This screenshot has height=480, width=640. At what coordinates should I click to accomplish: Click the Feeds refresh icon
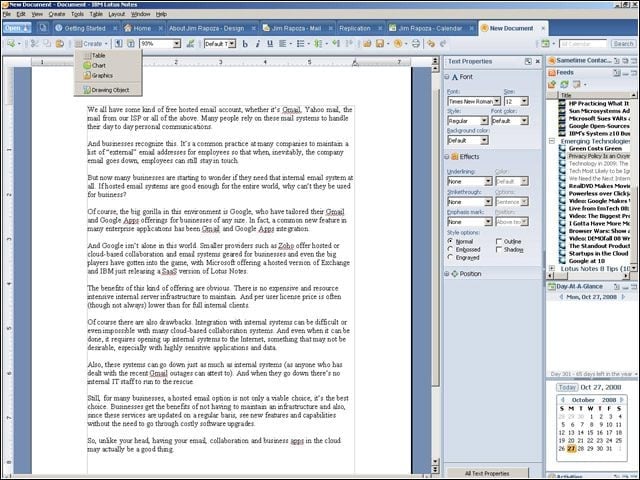point(564,84)
